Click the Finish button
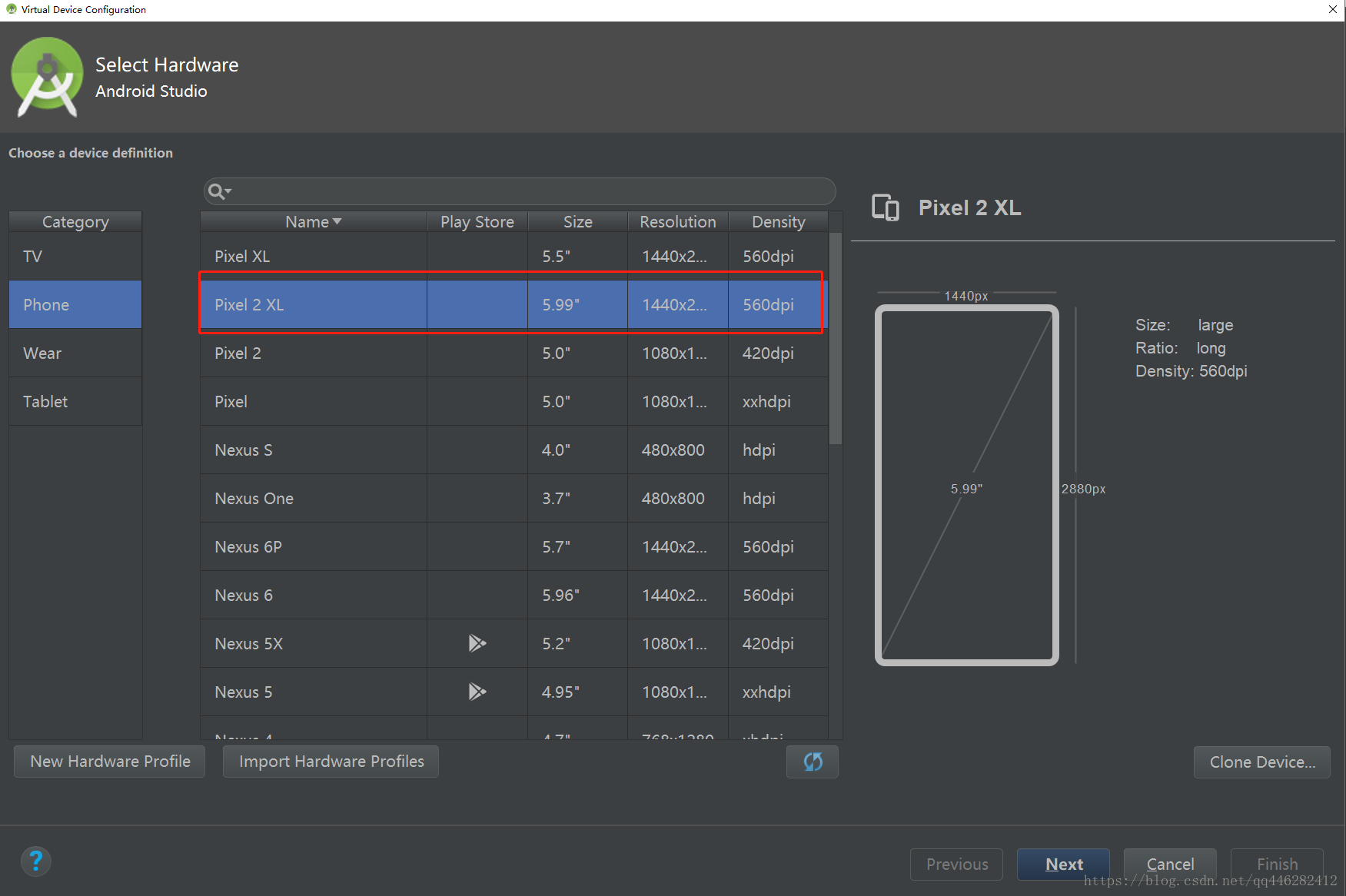This screenshot has height=896, width=1346. [x=1277, y=864]
